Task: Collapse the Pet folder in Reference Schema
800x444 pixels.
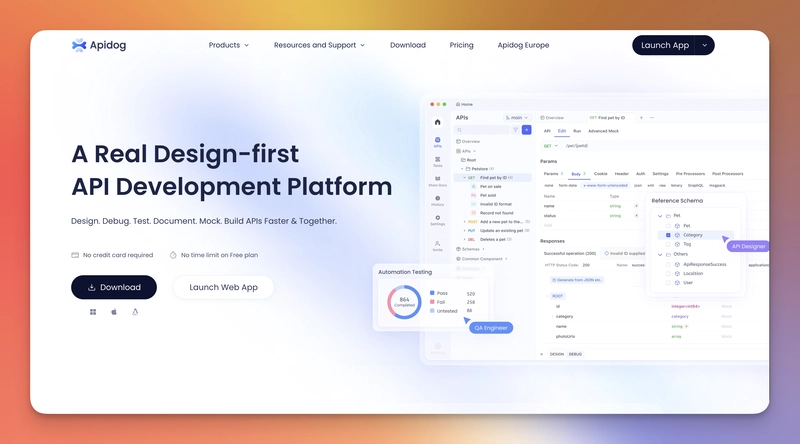Action: click(x=660, y=216)
